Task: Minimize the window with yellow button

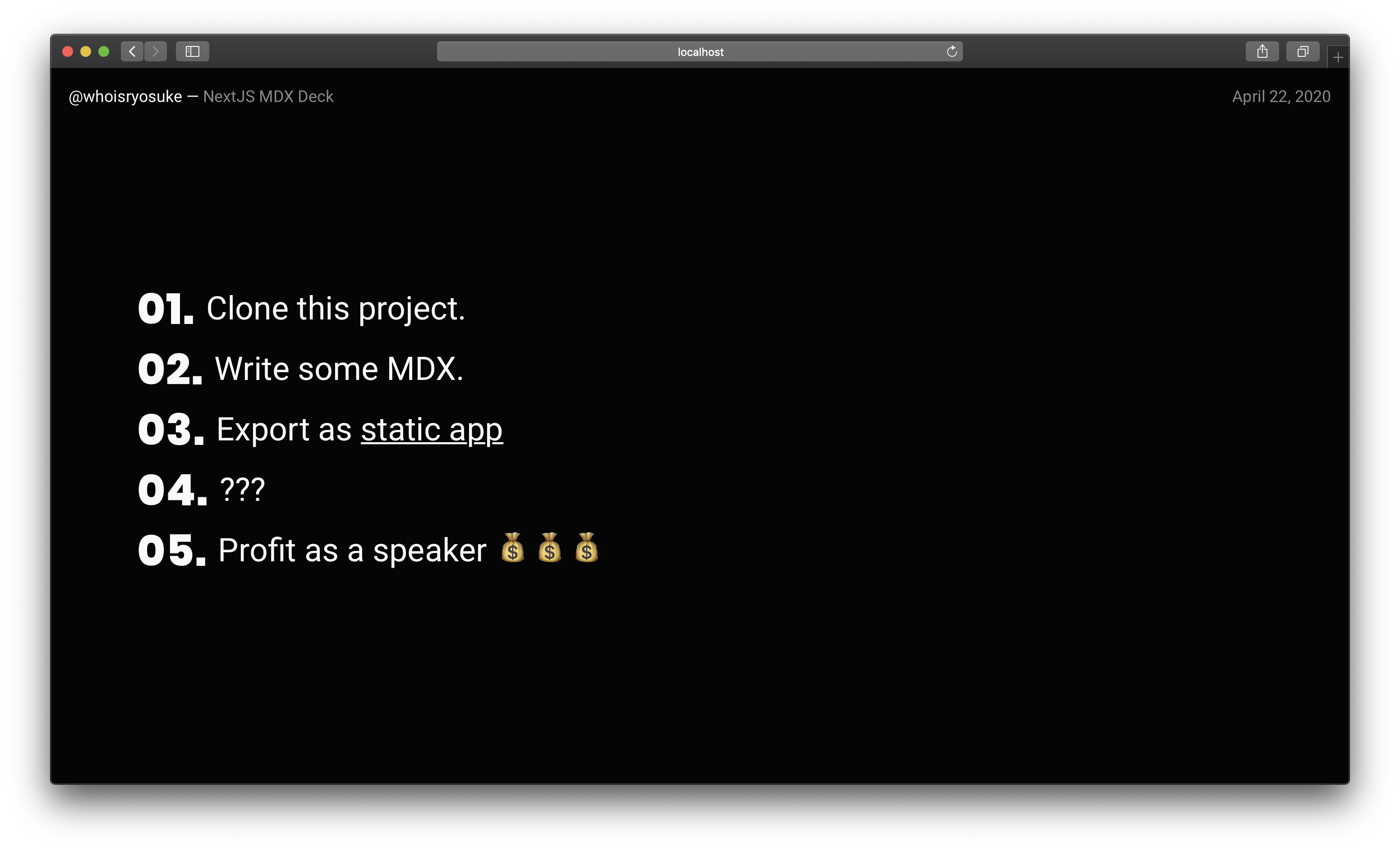Action: 85,51
